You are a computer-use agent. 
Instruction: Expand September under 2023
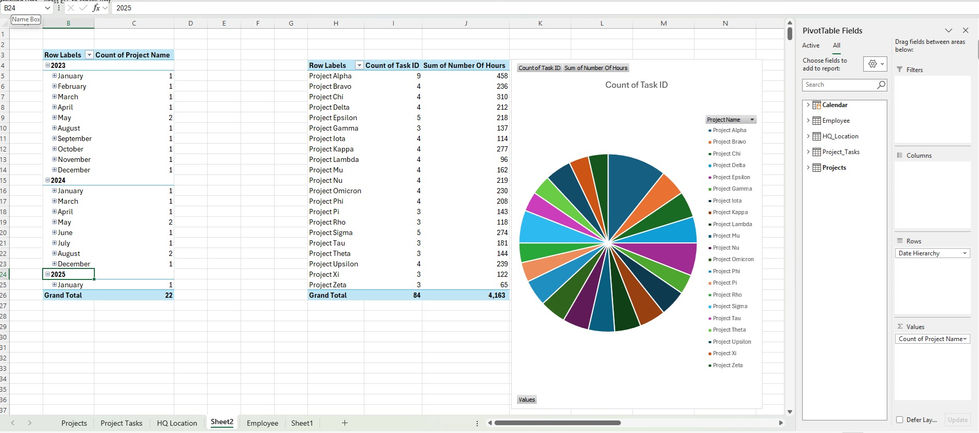tap(54, 139)
